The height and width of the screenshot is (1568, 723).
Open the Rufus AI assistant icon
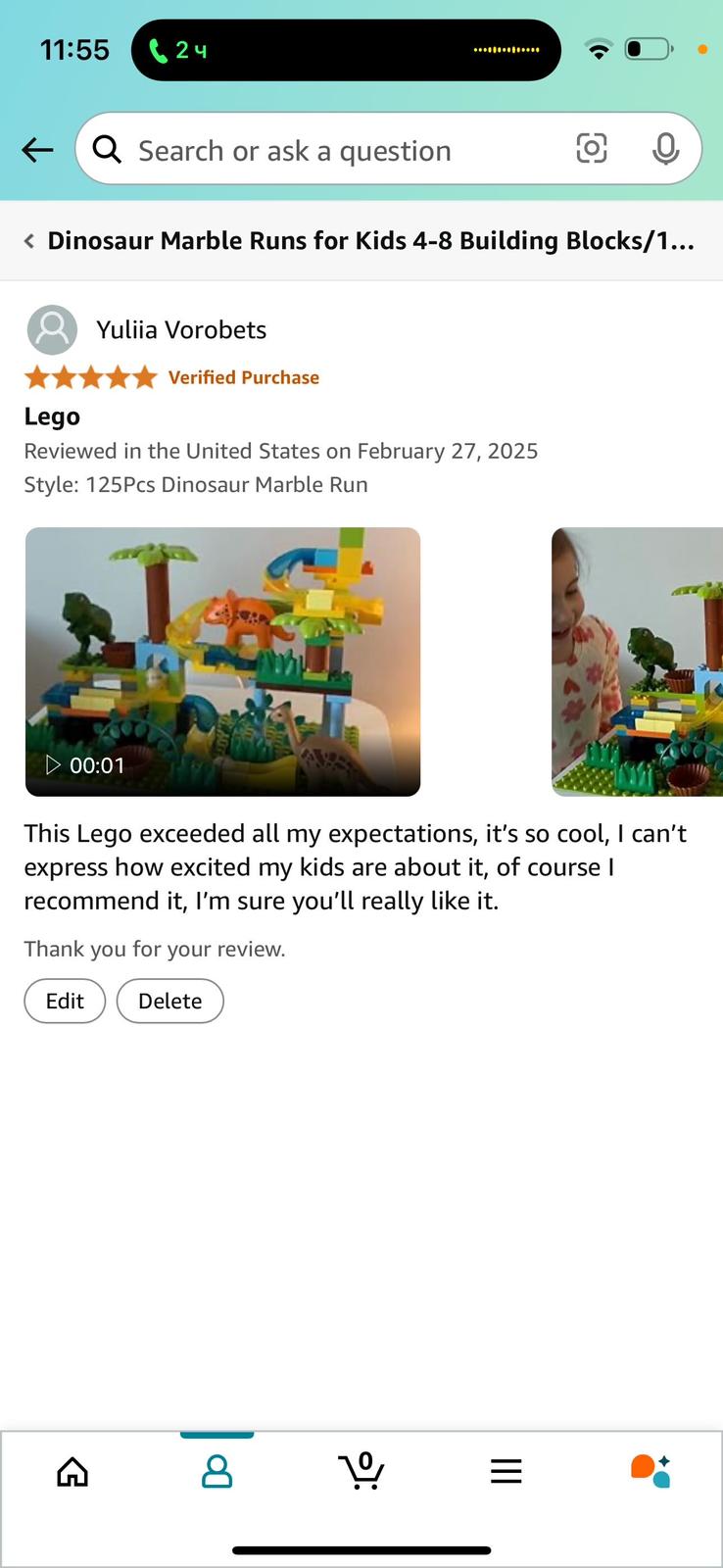pyautogui.click(x=651, y=1471)
